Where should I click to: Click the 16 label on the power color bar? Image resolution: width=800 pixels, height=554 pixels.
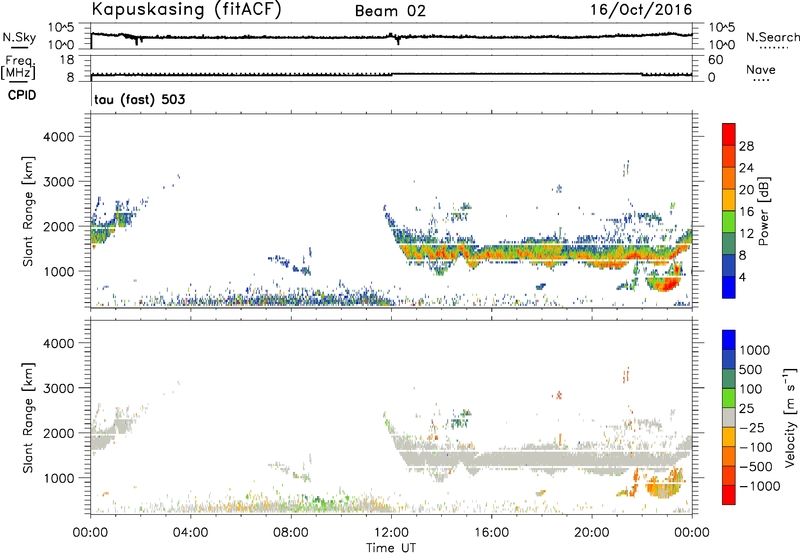pyautogui.click(x=746, y=211)
